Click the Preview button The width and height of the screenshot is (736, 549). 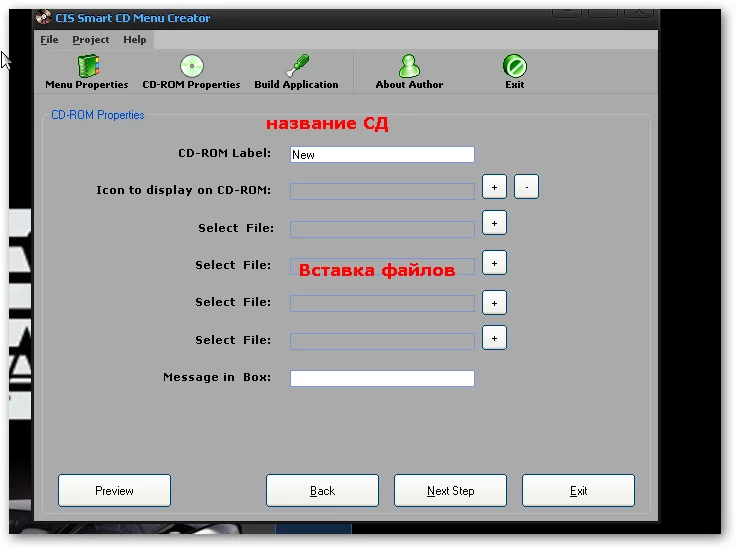[115, 490]
